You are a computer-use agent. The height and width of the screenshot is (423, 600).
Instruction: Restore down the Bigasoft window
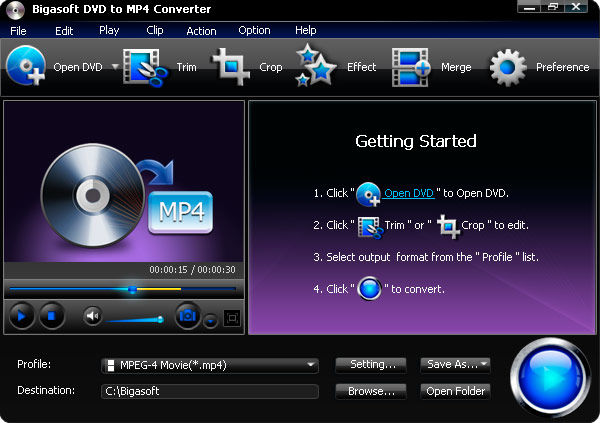click(553, 7)
